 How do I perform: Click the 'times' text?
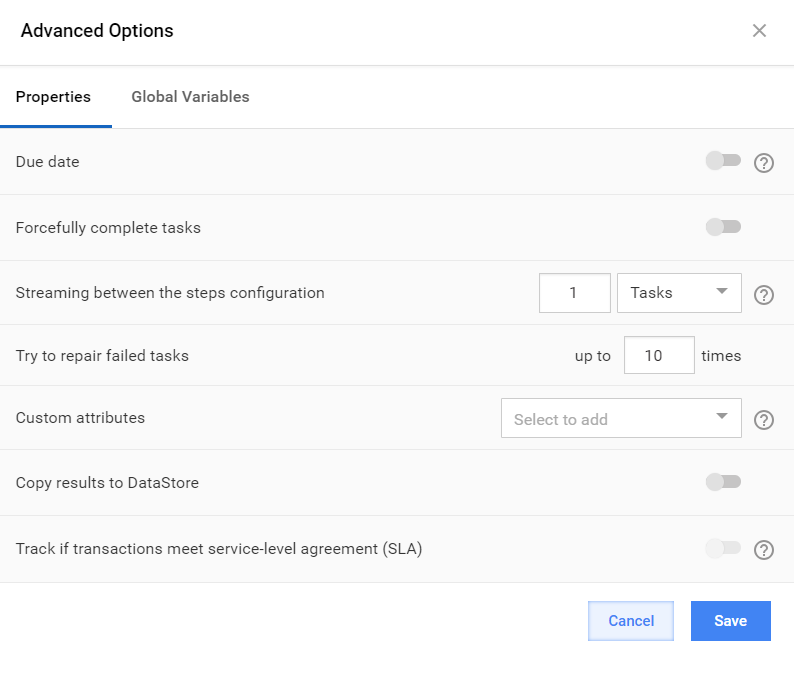[721, 355]
